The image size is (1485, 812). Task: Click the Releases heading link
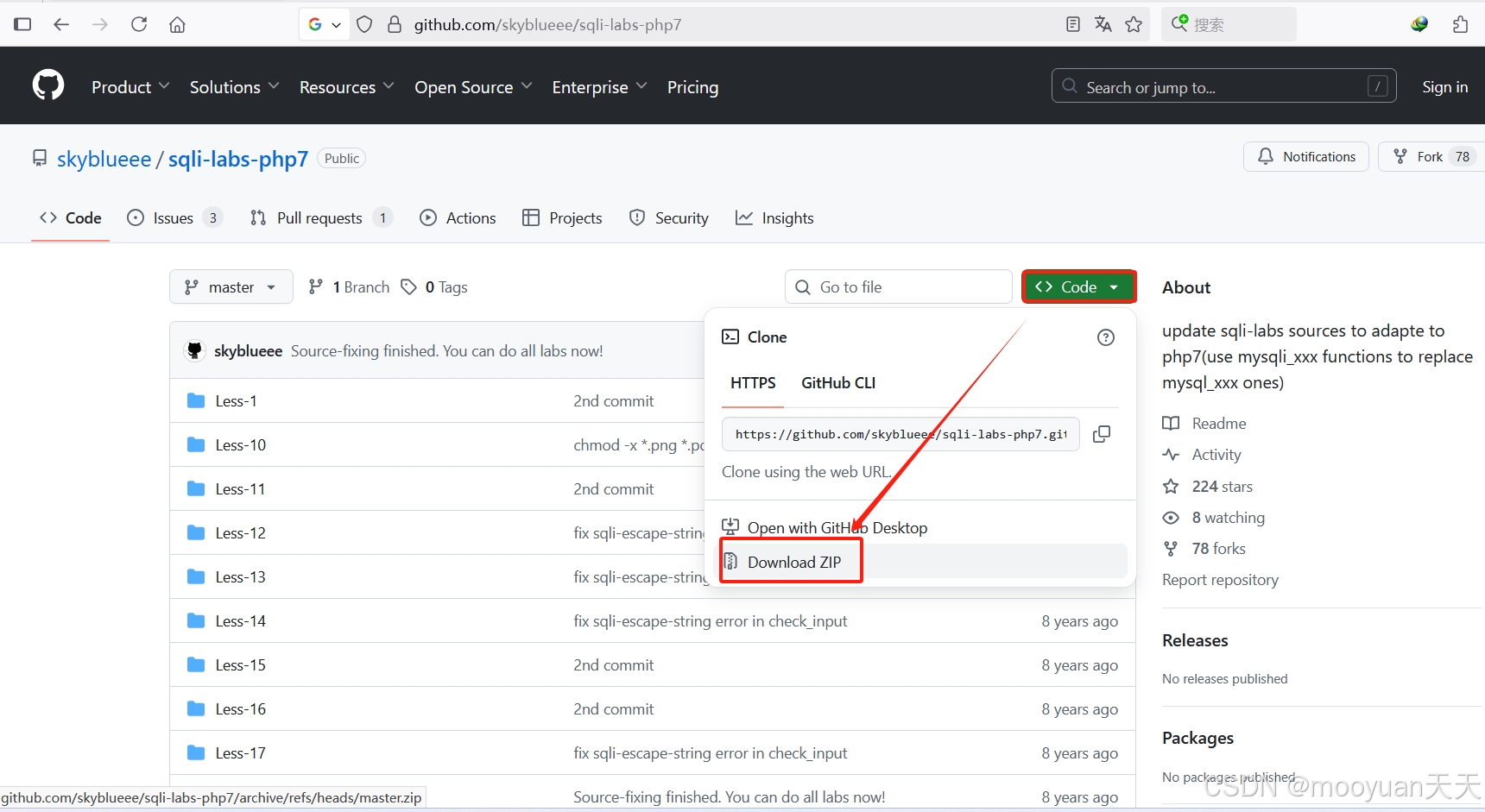pos(1195,640)
